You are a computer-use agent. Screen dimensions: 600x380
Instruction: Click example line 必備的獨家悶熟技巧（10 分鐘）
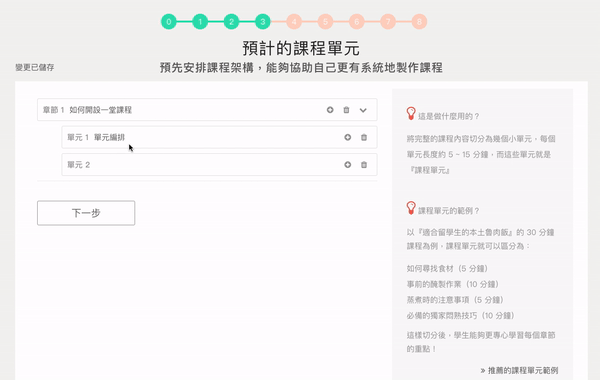click(461, 315)
